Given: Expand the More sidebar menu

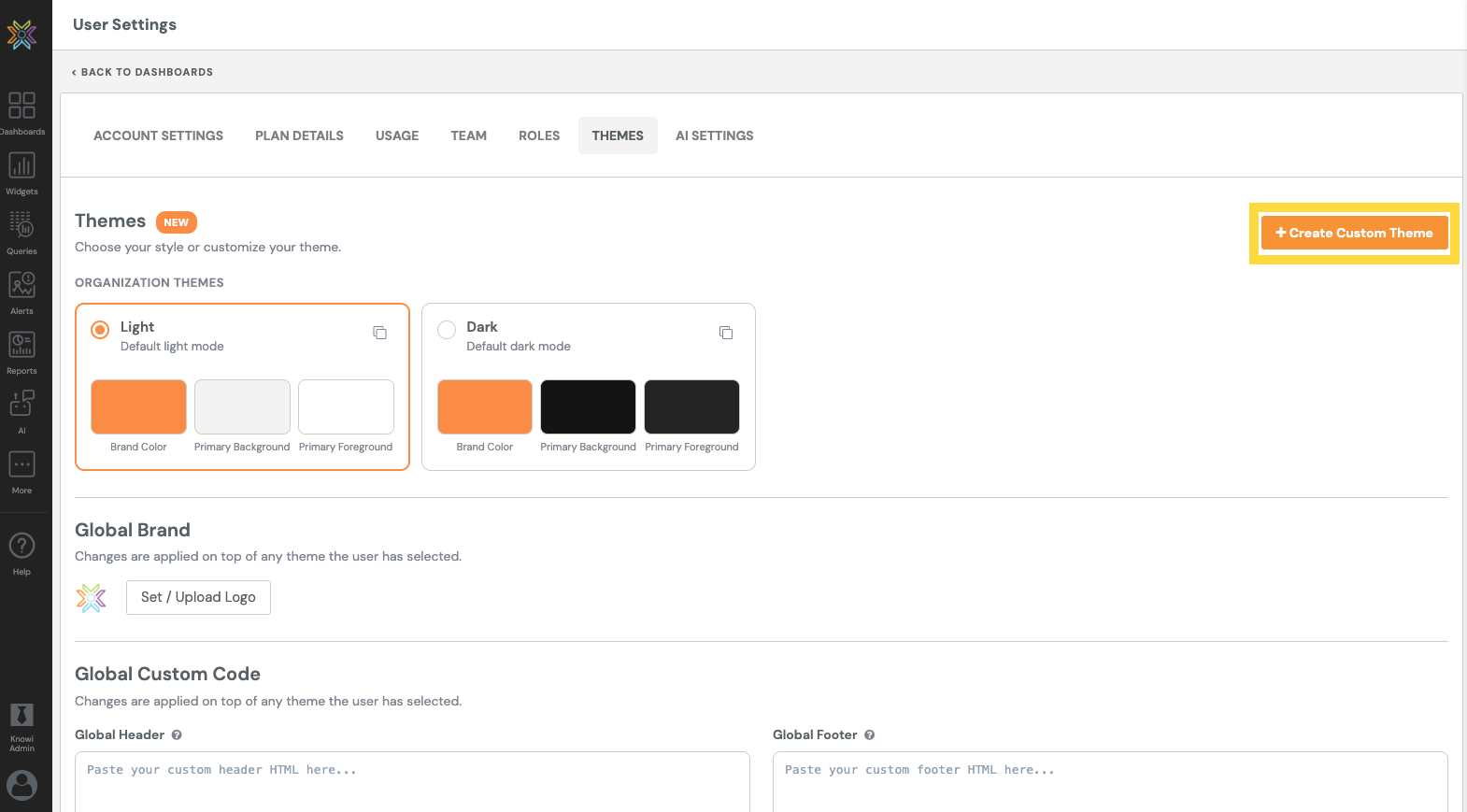Looking at the screenshot, I should [x=21, y=465].
